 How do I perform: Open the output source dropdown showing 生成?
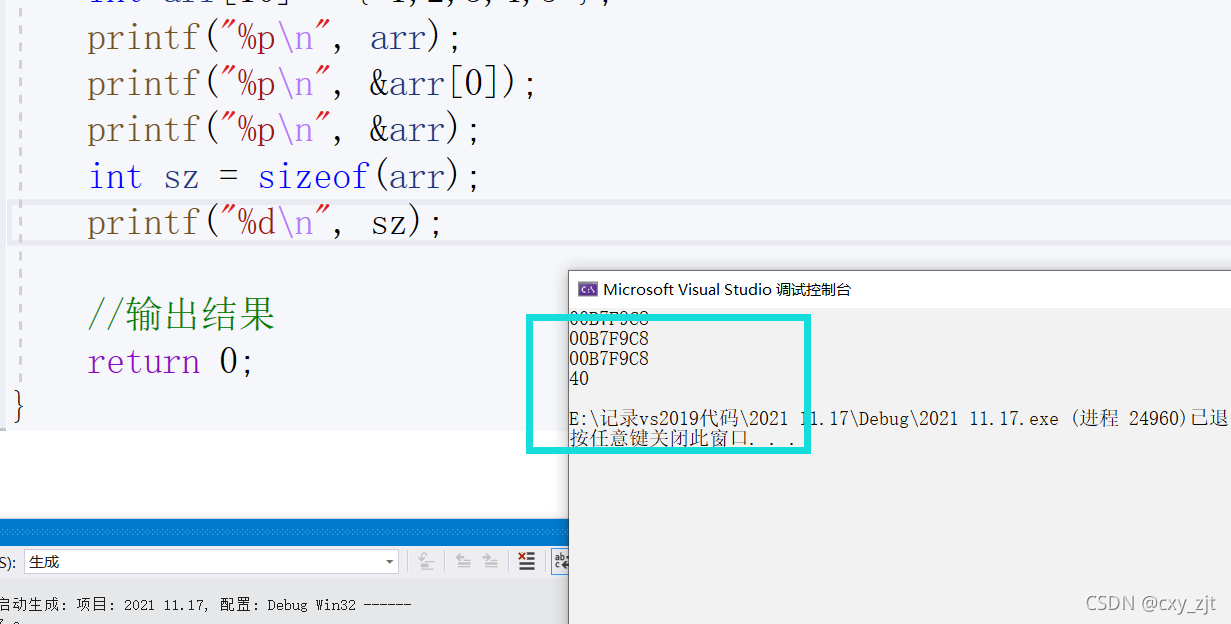(x=211, y=562)
